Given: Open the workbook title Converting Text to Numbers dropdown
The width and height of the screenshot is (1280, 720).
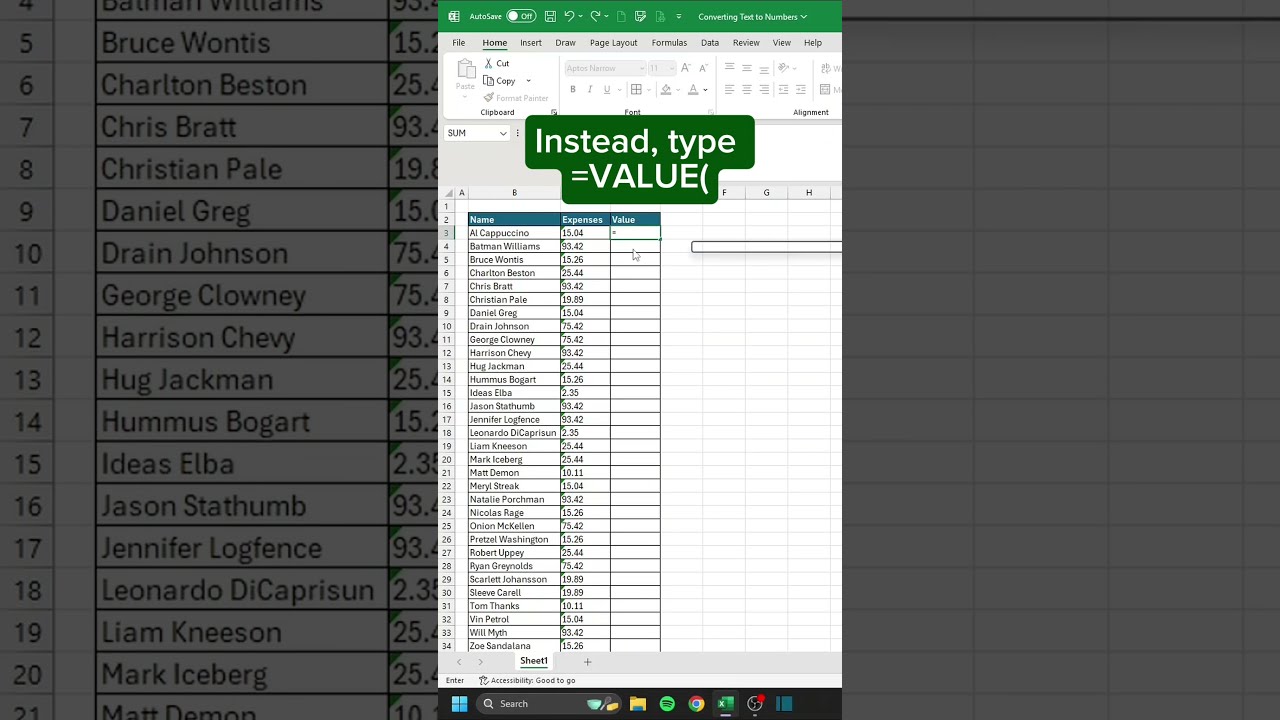Looking at the screenshot, I should click(x=752, y=16).
